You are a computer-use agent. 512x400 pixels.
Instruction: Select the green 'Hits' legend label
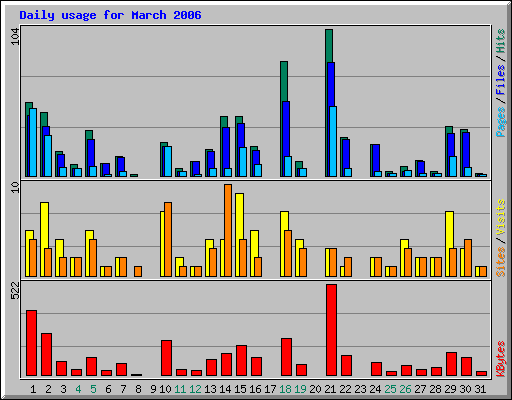coord(501,41)
